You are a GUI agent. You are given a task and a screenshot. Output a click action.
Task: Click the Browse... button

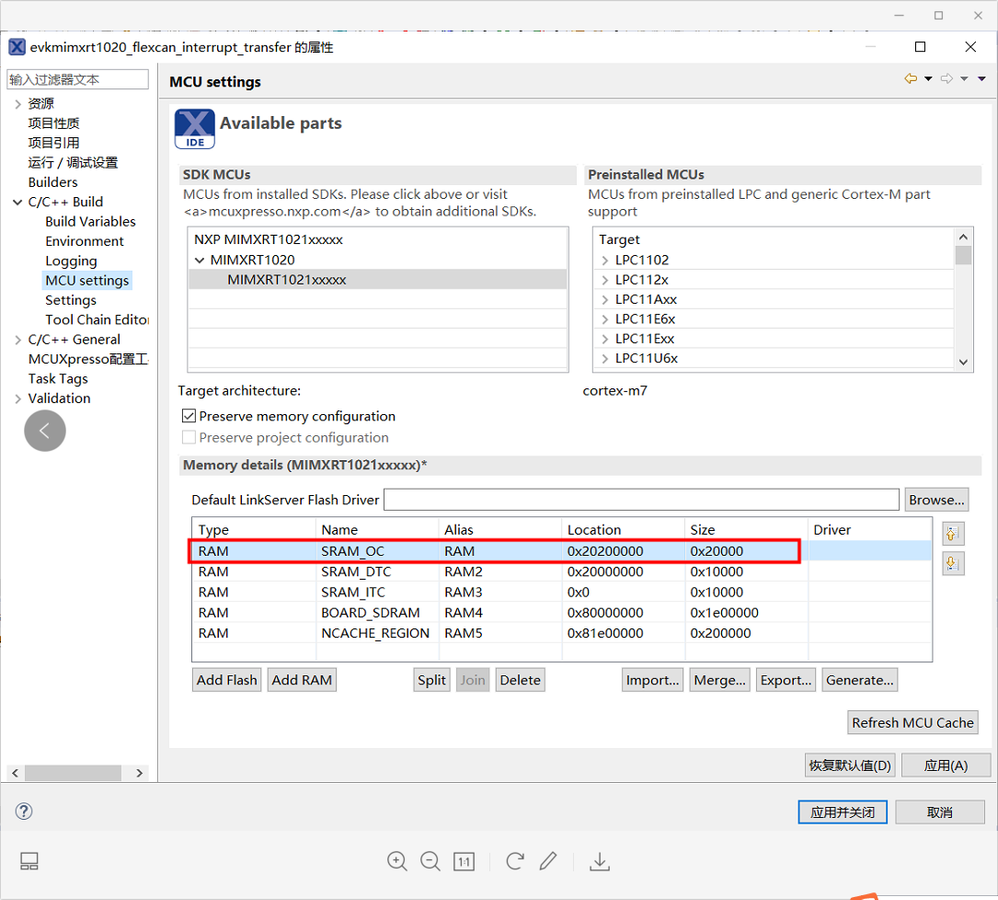[x=936, y=500]
